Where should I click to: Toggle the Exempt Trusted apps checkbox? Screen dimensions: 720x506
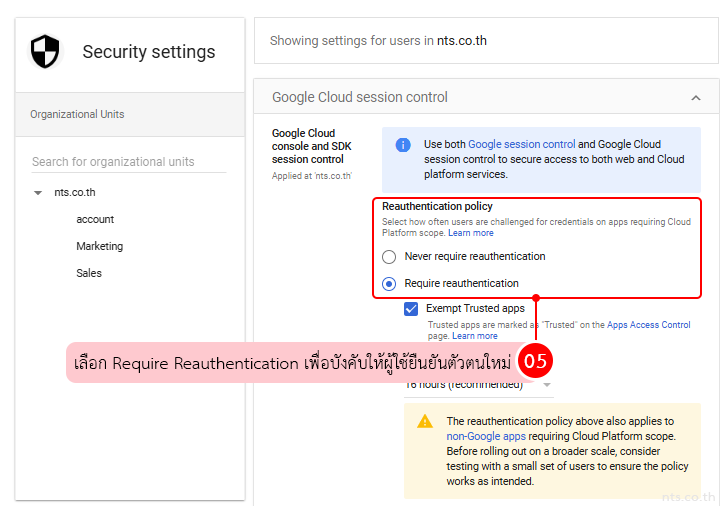point(411,309)
